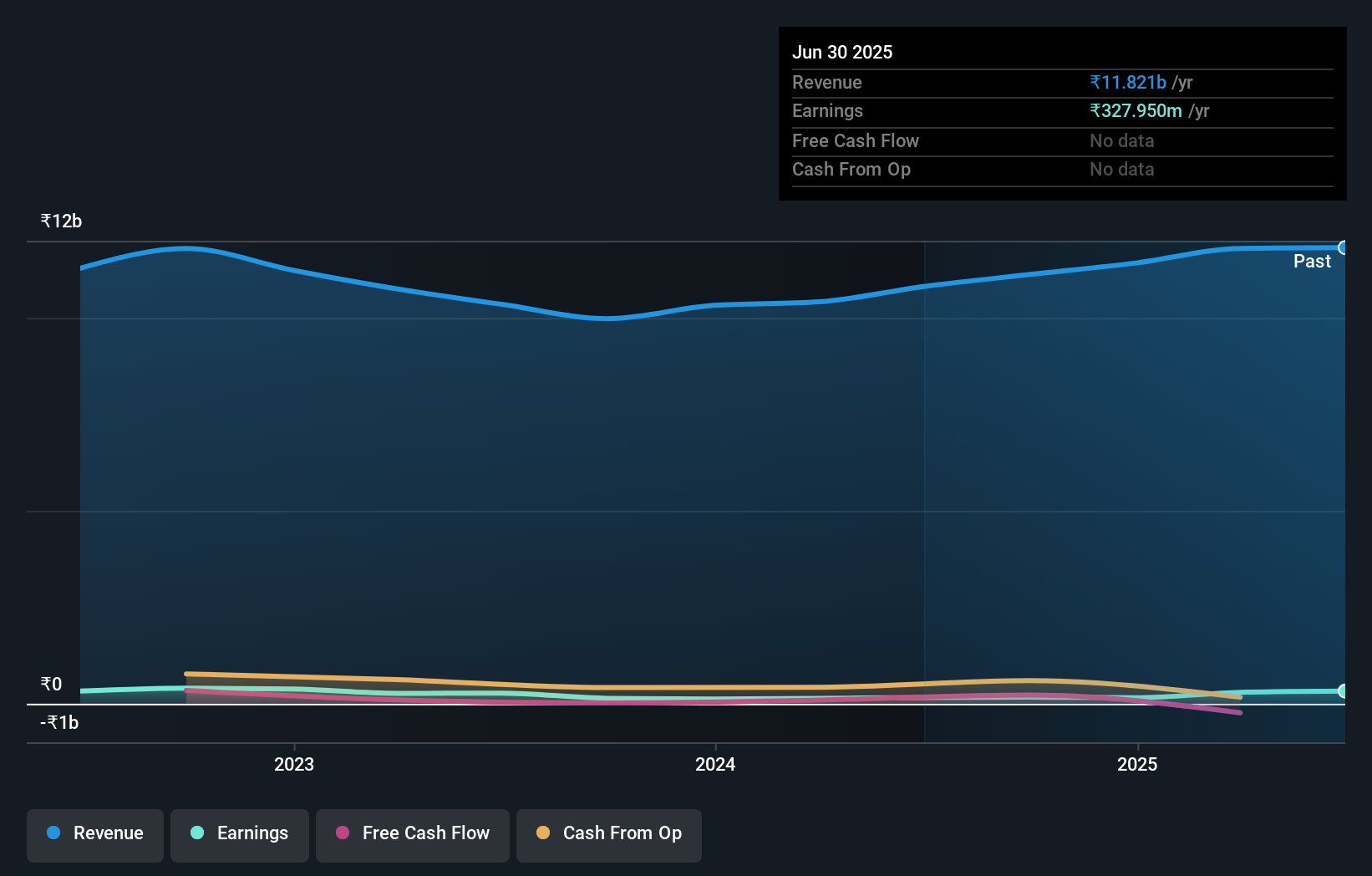Click the Earnings row label in tooltip
Image resolution: width=1372 pixels, height=876 pixels.
827,110
